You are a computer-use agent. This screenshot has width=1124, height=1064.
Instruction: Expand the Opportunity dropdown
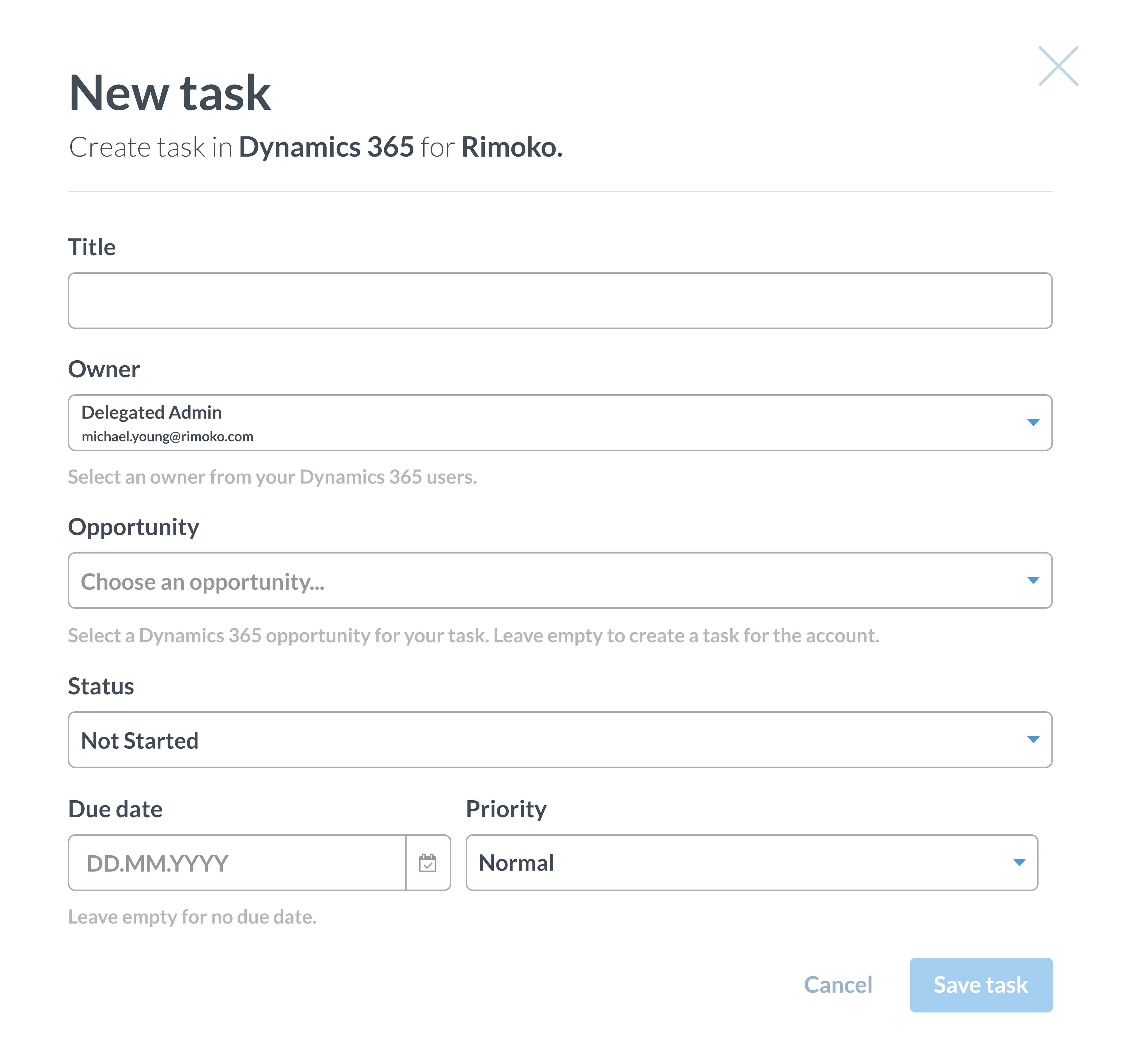[x=560, y=580]
